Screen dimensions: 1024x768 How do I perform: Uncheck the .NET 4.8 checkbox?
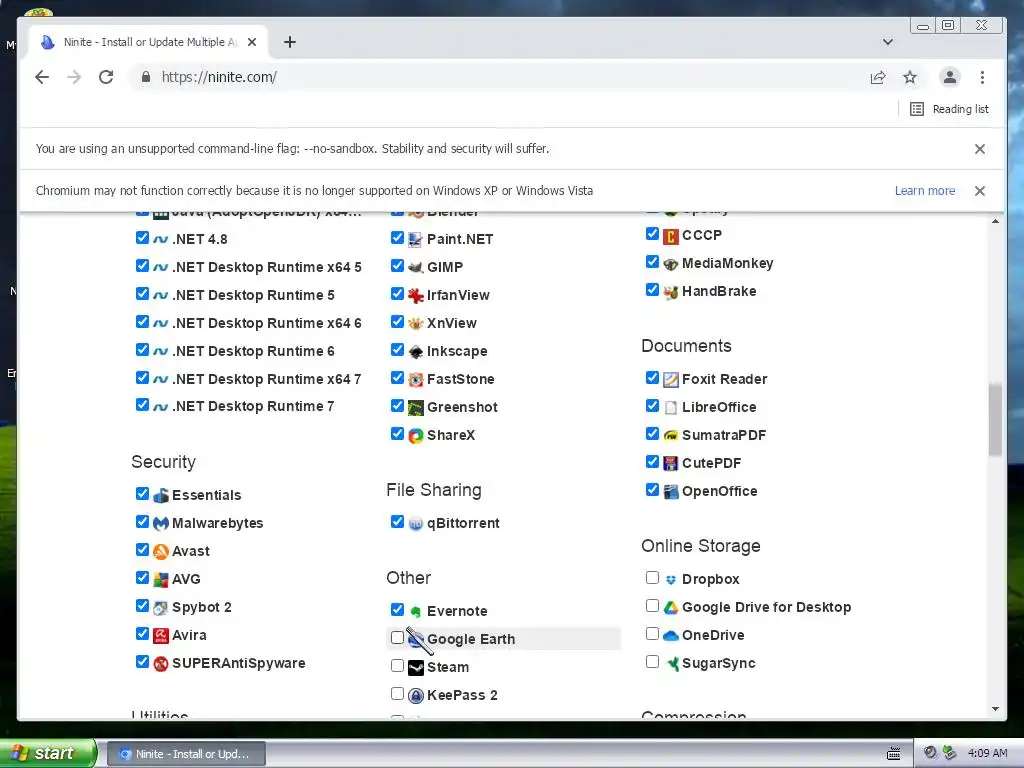point(142,238)
